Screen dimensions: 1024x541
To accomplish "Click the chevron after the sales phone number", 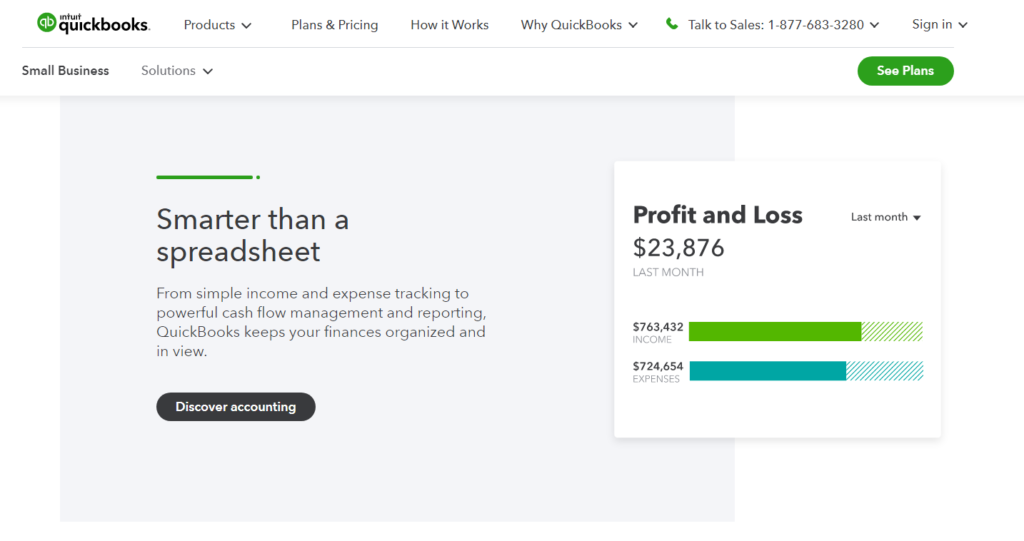I will click(874, 25).
